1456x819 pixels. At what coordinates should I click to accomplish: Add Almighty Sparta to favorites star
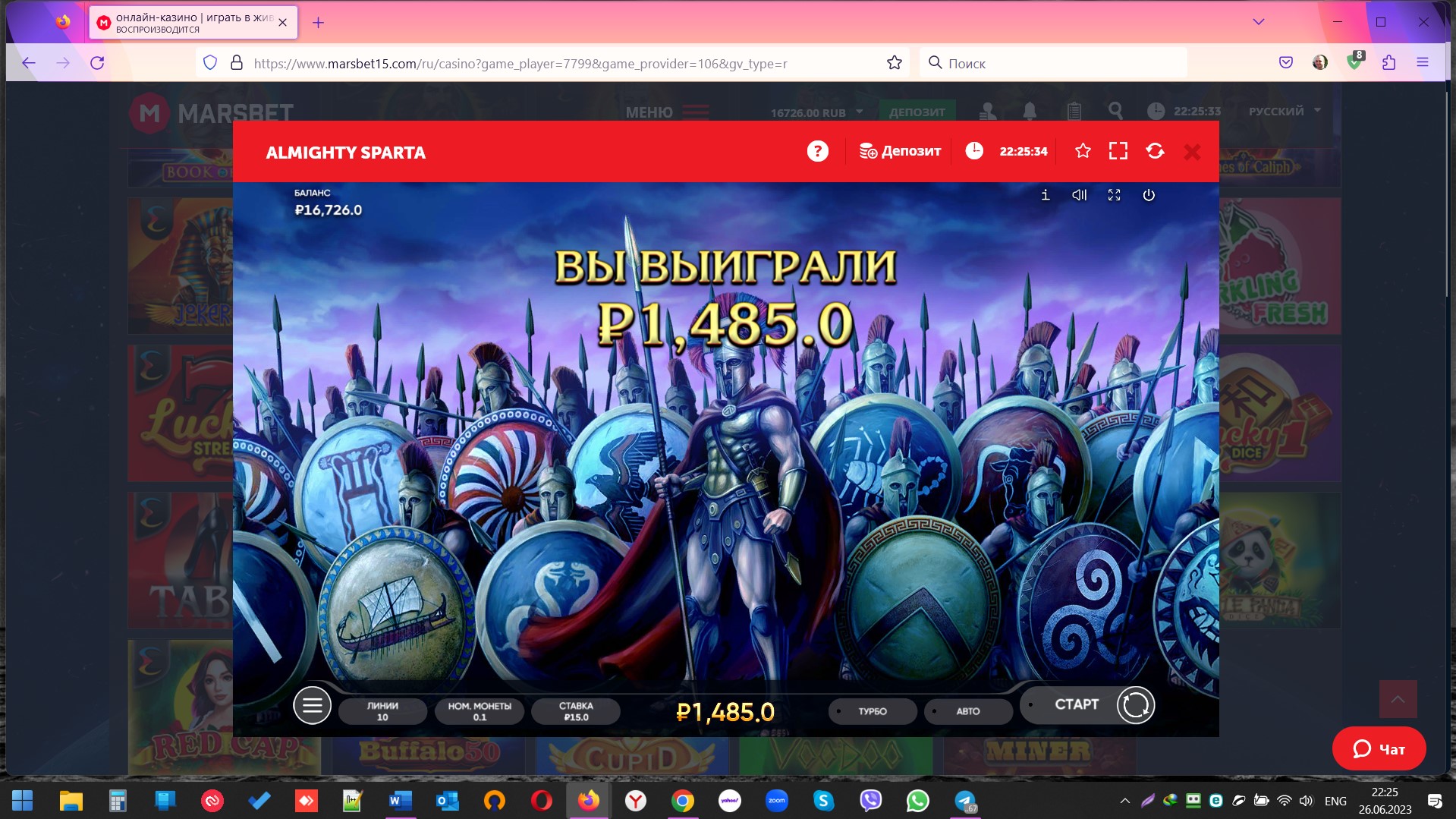point(1083,151)
